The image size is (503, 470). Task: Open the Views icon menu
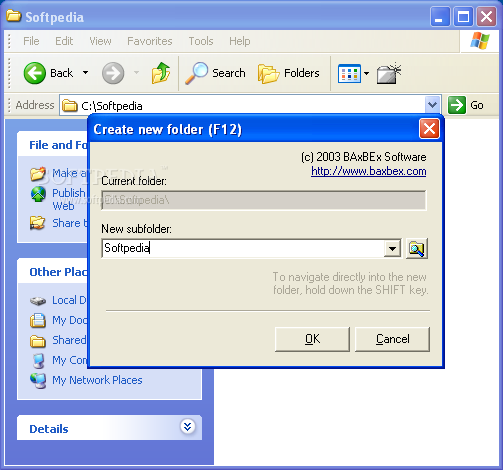coord(349,73)
